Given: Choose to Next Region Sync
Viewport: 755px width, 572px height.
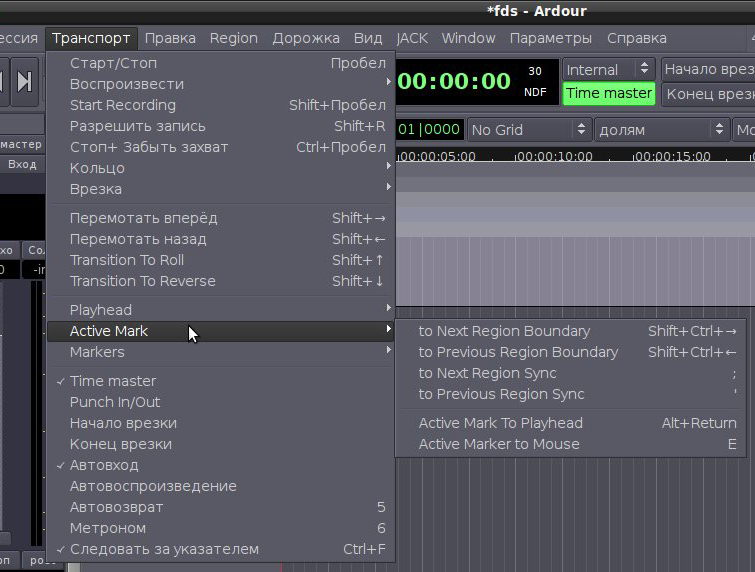Looking at the screenshot, I should point(571,373).
